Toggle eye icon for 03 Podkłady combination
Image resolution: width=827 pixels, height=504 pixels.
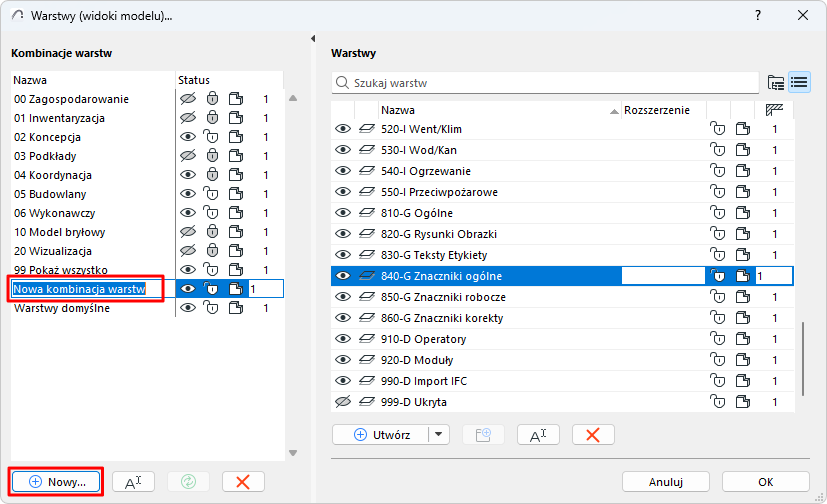[x=186, y=156]
